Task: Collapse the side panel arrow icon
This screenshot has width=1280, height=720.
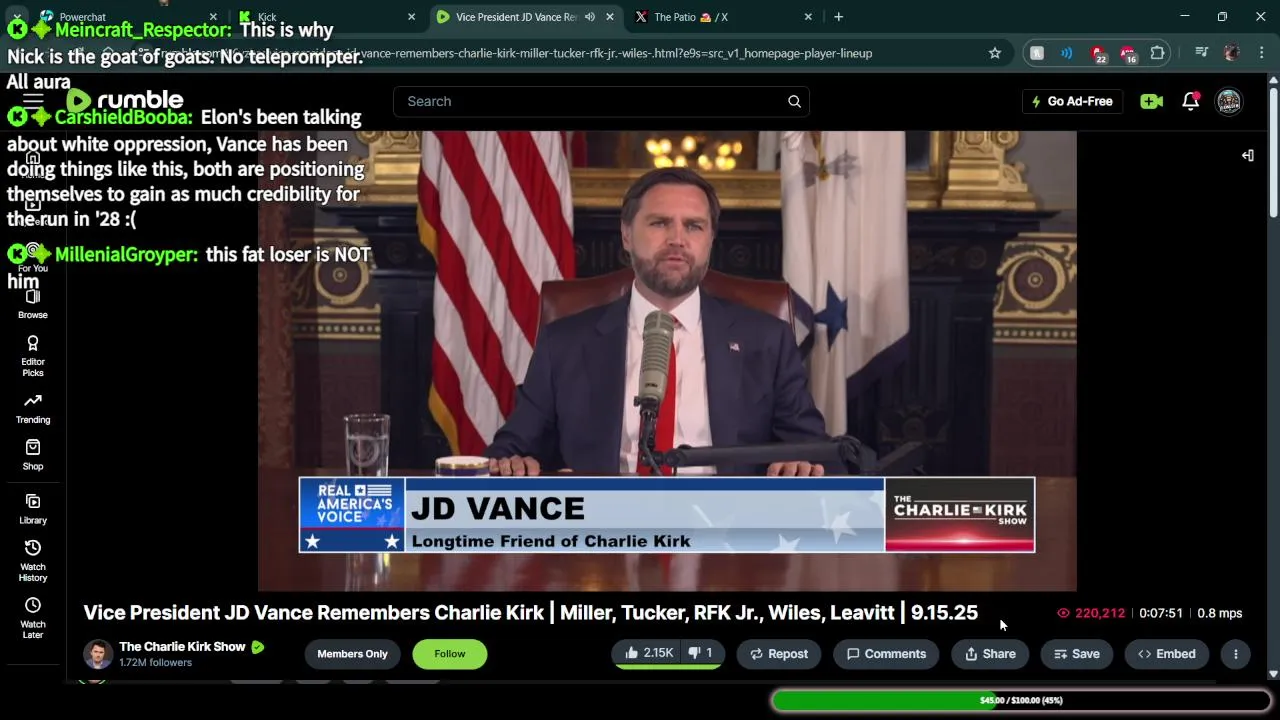Action: tap(1247, 155)
